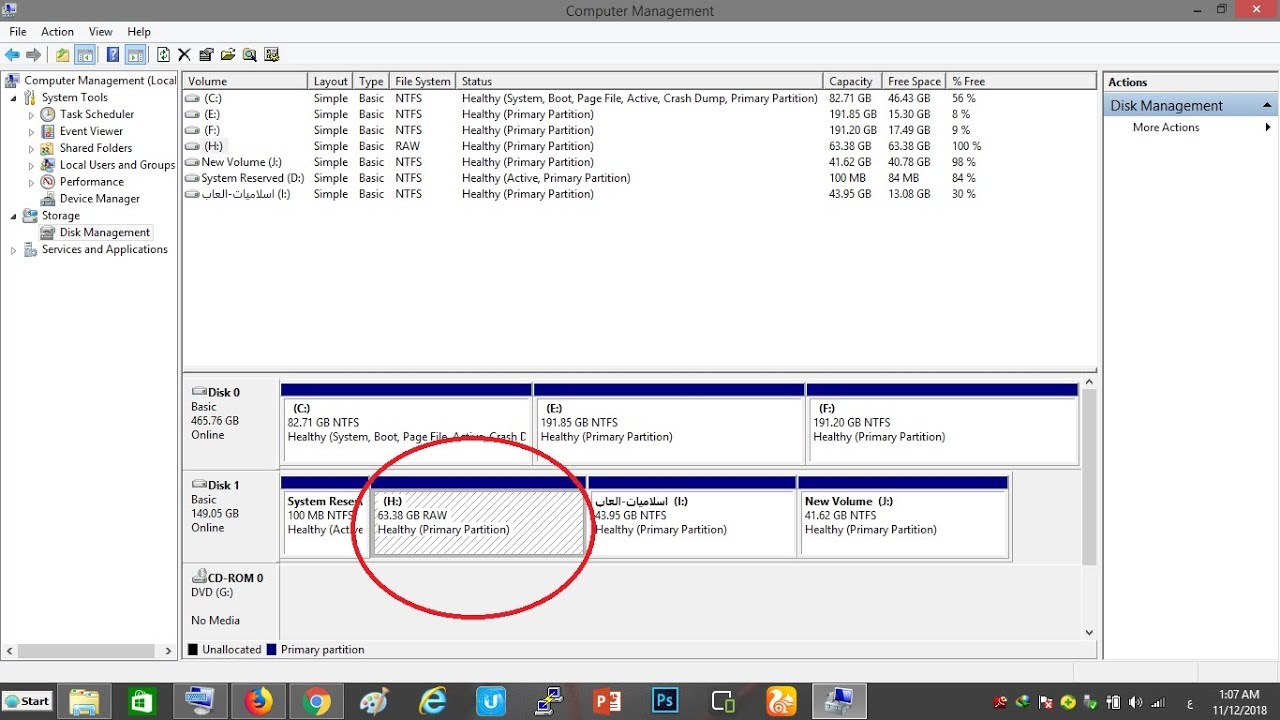Viewport: 1280px width, 720px height.
Task: Sort the list by the Volume column header
Action: click(x=245, y=81)
